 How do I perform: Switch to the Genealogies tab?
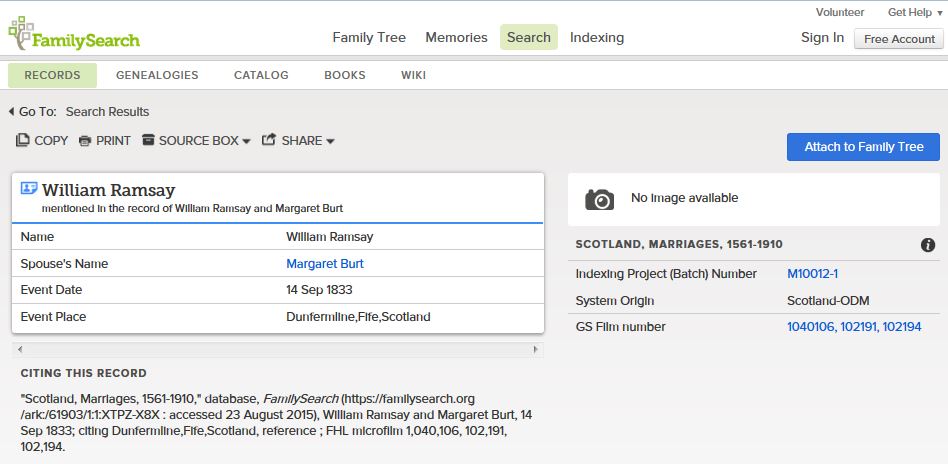[x=157, y=75]
